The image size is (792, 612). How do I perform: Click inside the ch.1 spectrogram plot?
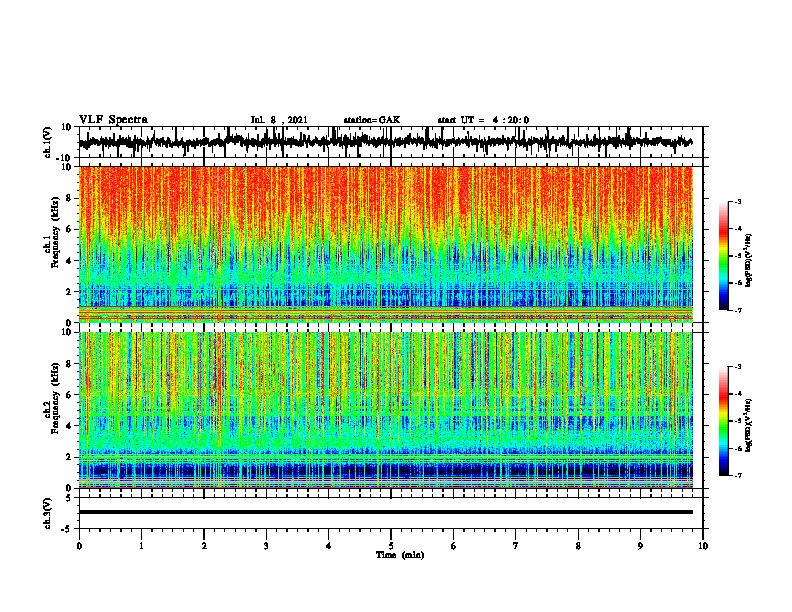[x=386, y=244]
